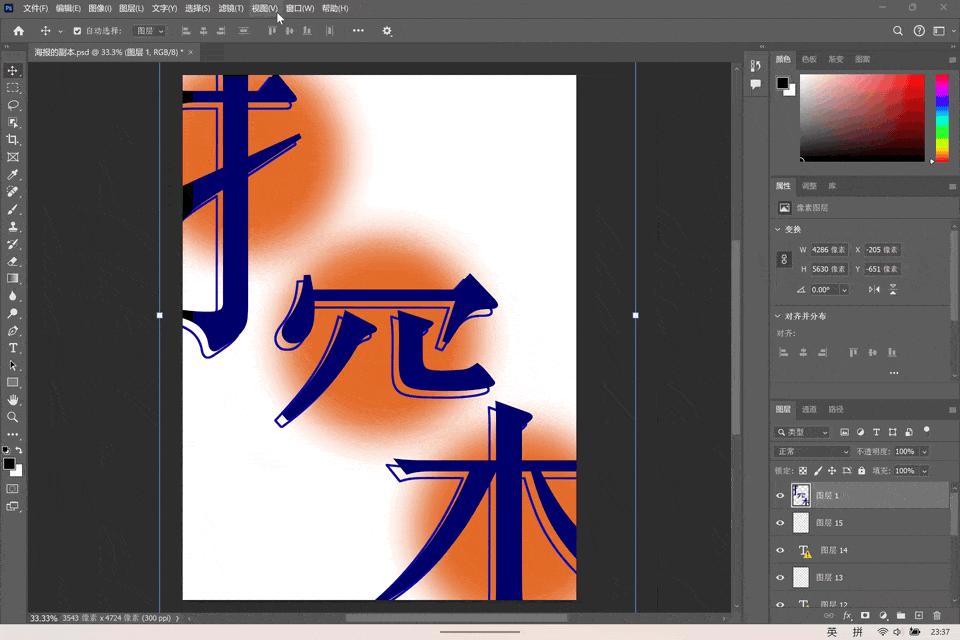
Task: Activate the Zoom magnifier tool
Action: 13,417
